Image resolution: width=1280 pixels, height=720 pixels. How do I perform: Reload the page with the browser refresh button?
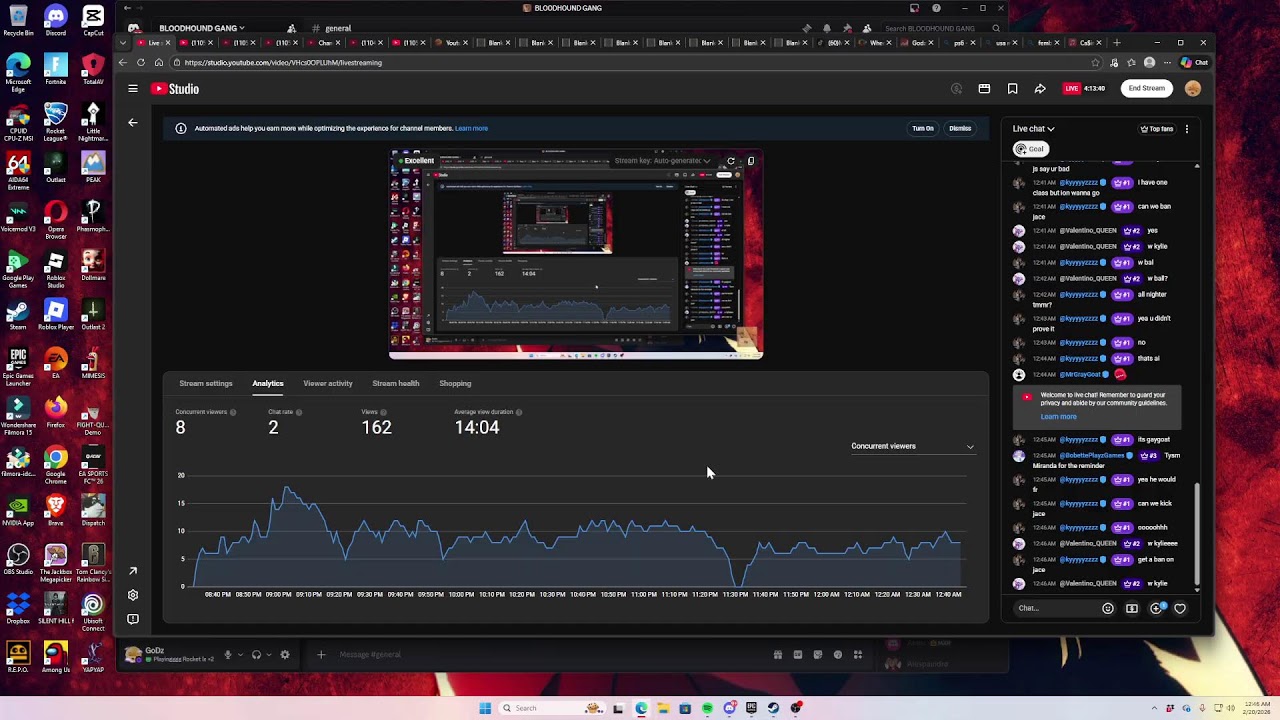[141, 63]
